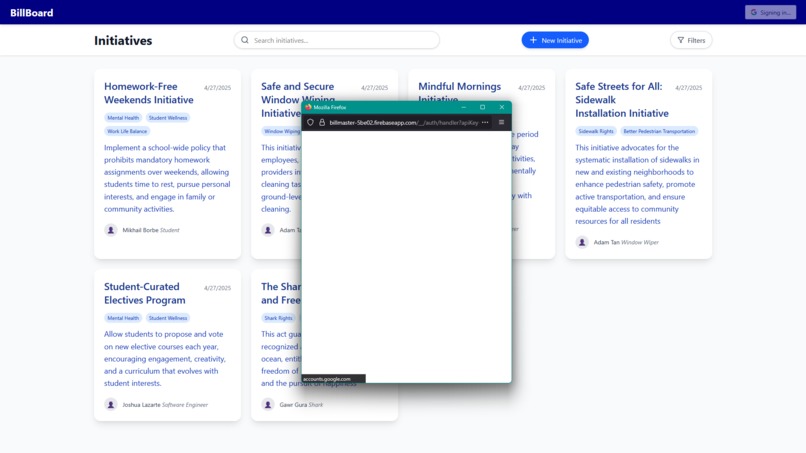Click the Window Wiping tag
Viewport: 806px width, 453px height.
click(282, 131)
